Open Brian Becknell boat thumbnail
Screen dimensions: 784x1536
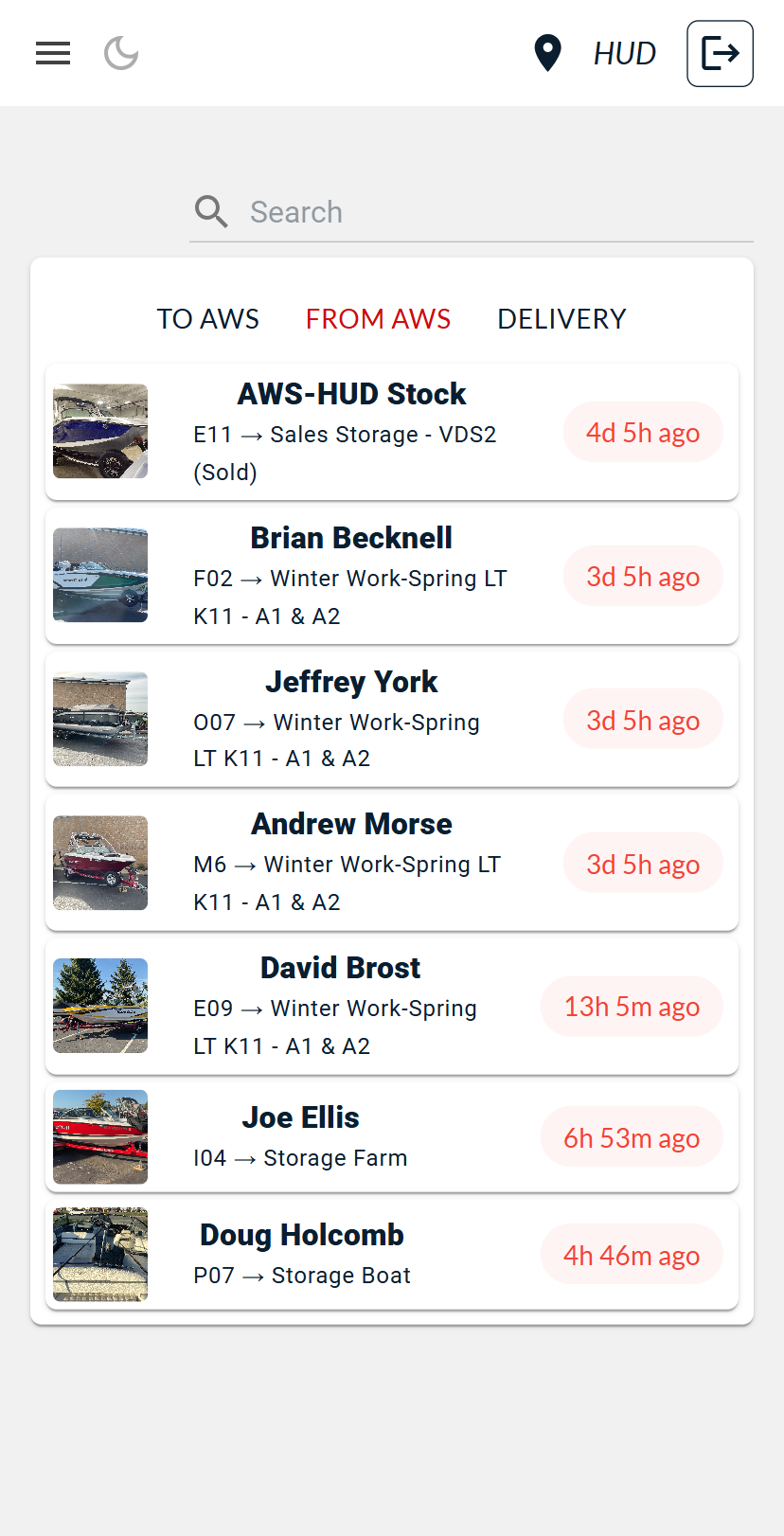pyautogui.click(x=100, y=575)
